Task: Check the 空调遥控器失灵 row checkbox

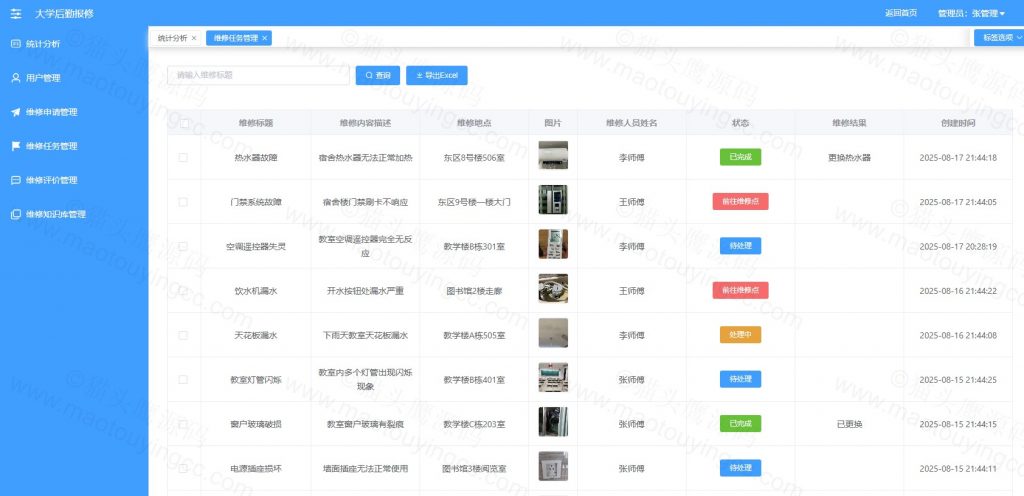Action: [183, 246]
